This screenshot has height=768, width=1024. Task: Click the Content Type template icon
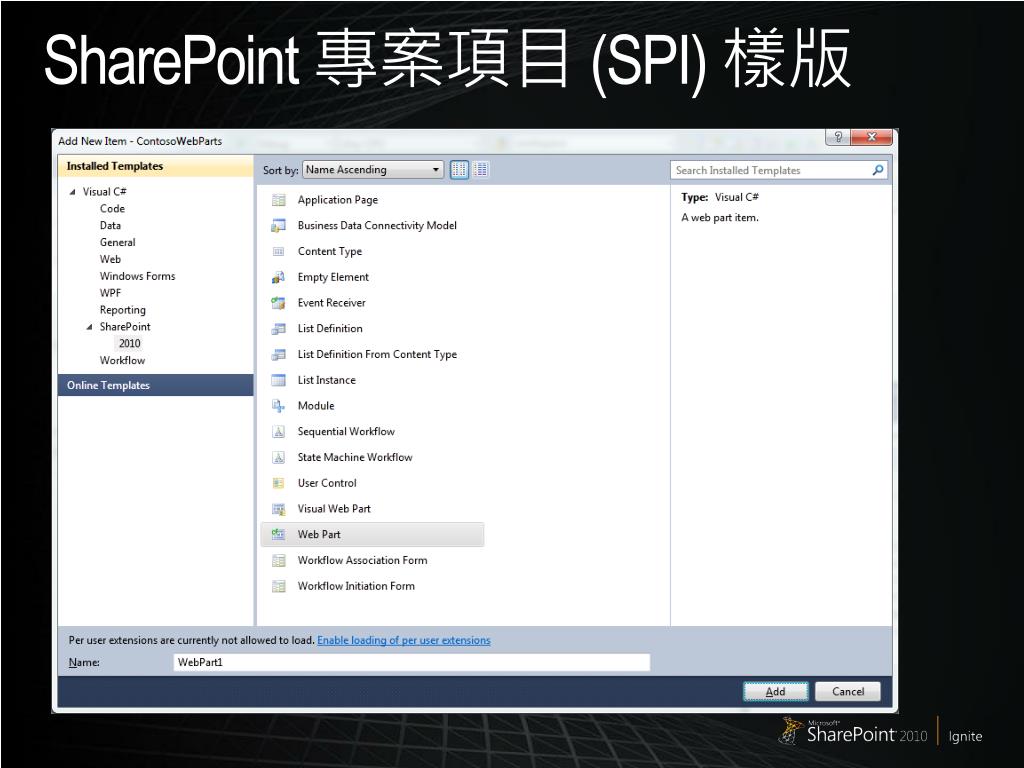coord(279,251)
